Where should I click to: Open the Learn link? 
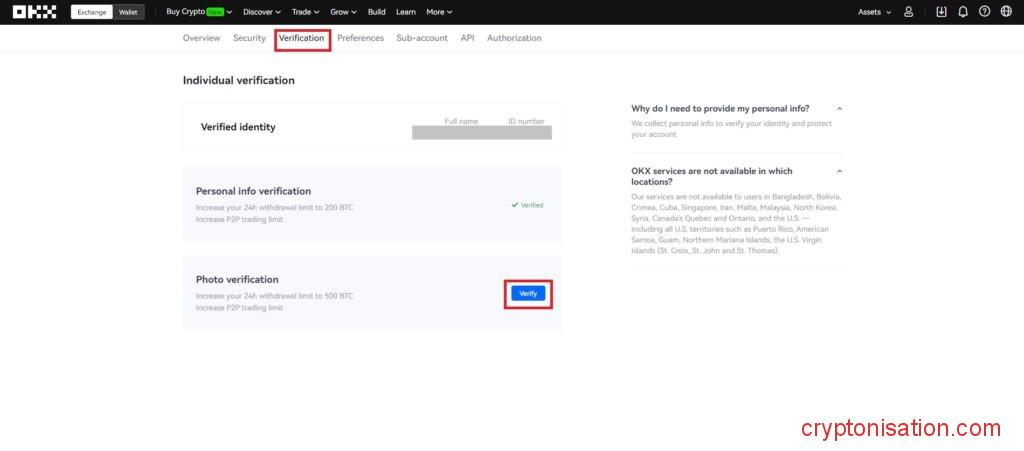tap(405, 12)
